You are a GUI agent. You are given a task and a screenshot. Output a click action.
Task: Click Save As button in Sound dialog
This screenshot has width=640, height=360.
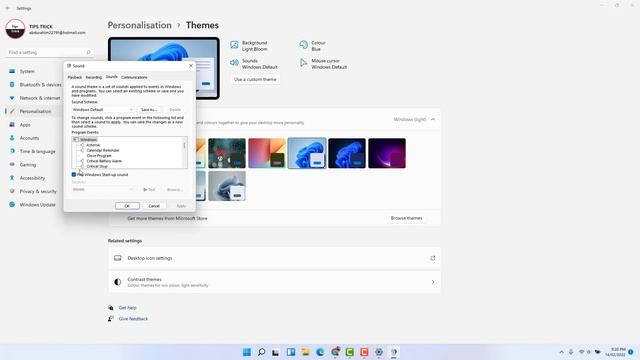tap(149, 110)
